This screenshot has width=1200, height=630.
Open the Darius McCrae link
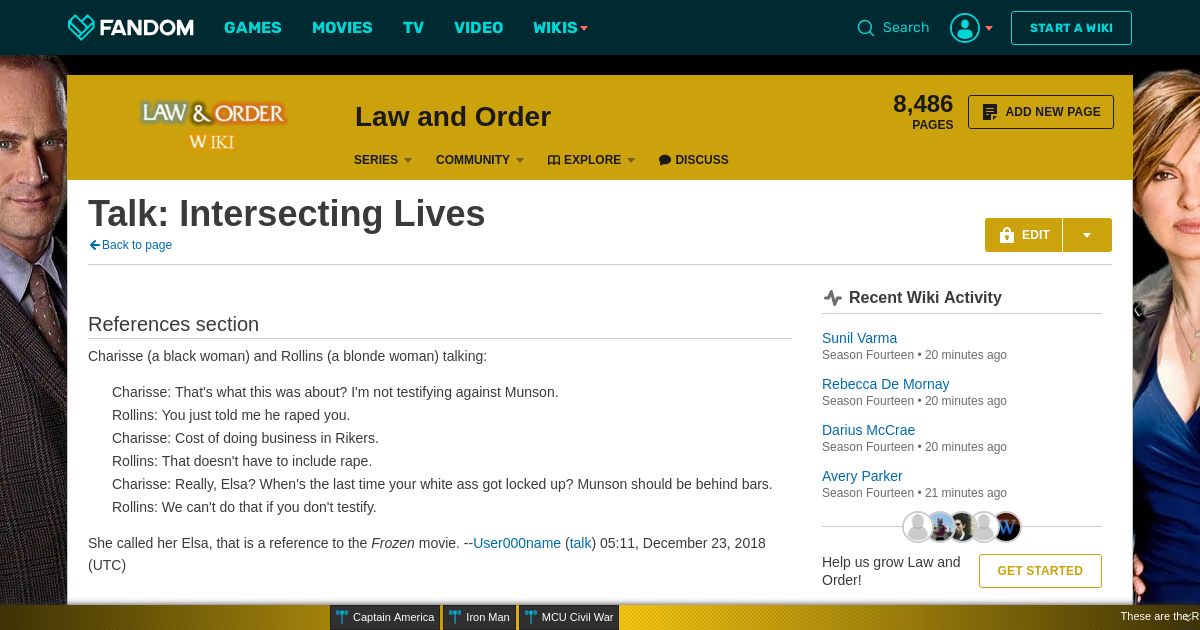tap(868, 430)
